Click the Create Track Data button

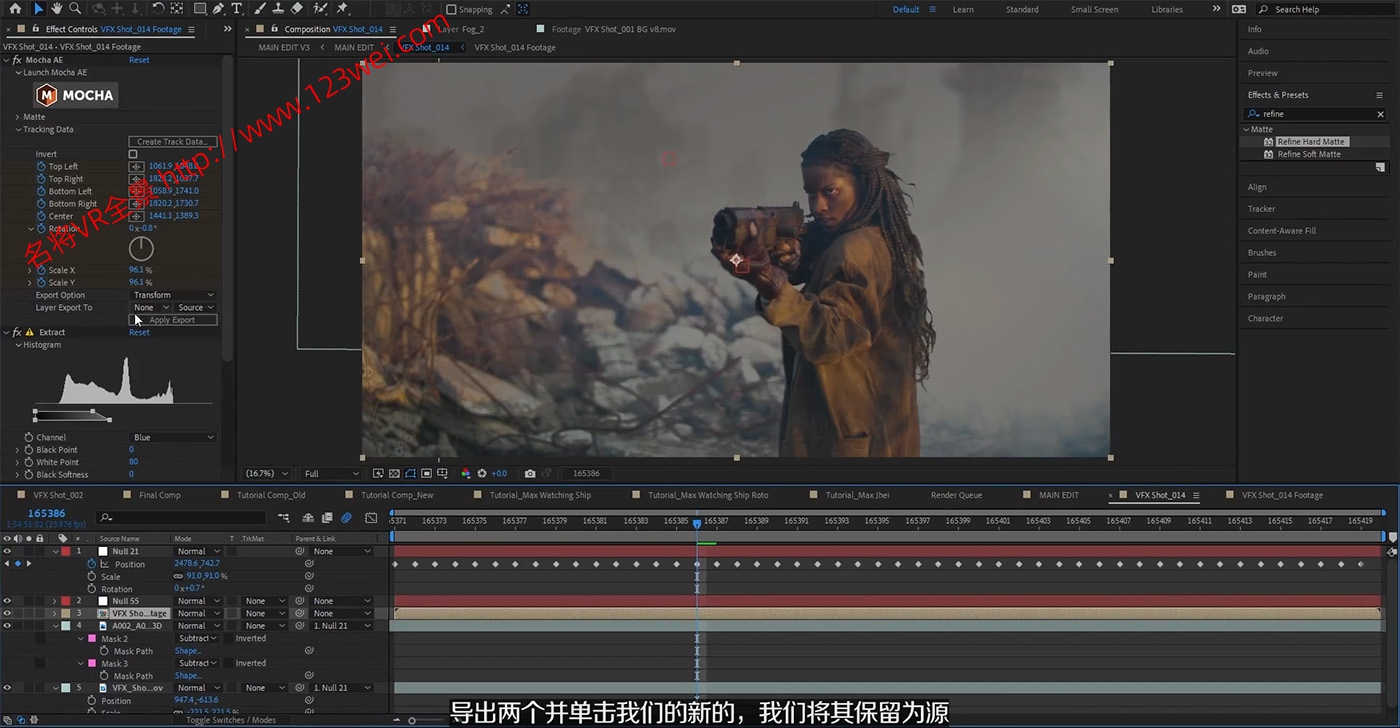(x=172, y=142)
